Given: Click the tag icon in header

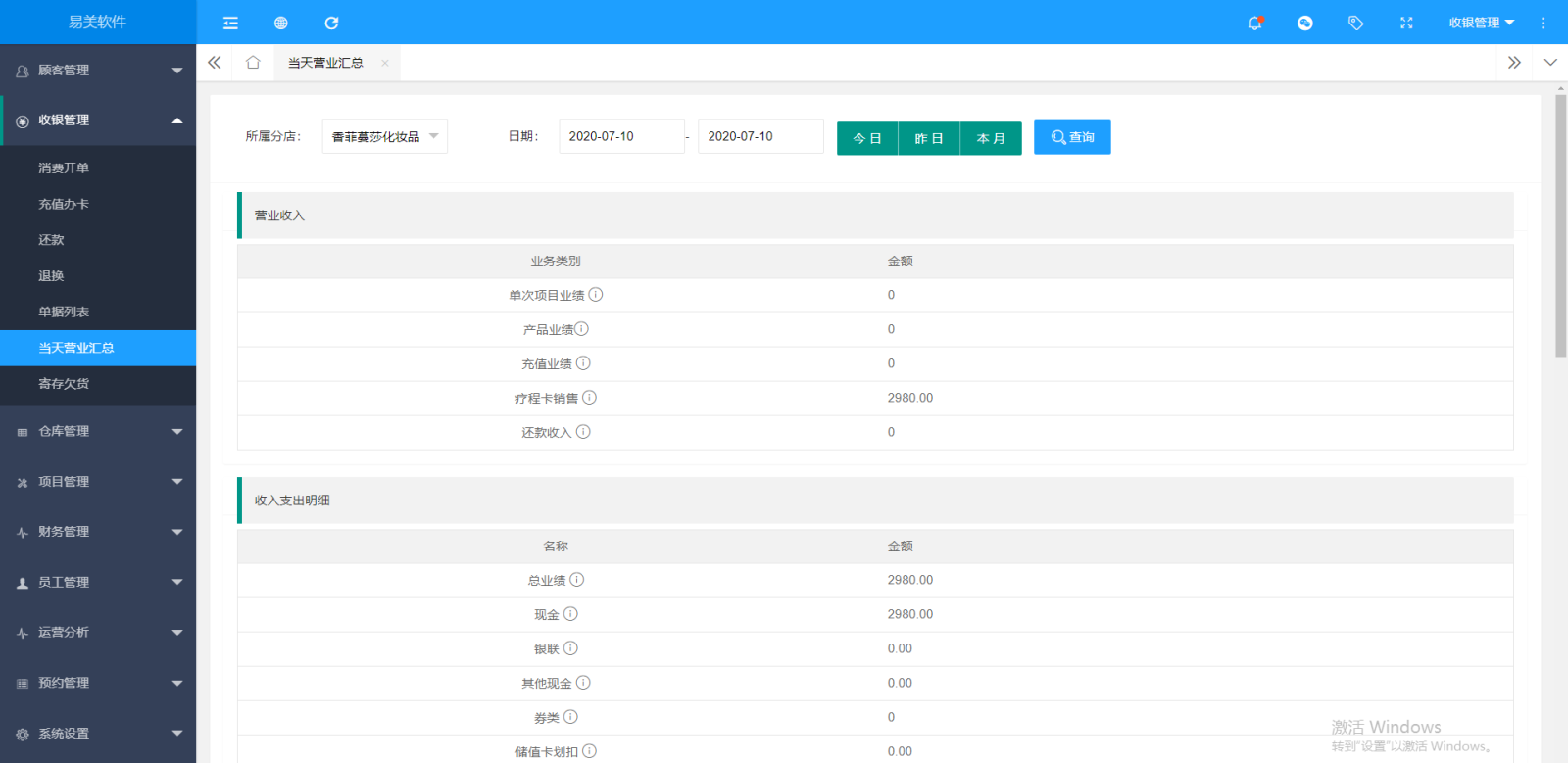Looking at the screenshot, I should point(1355,23).
